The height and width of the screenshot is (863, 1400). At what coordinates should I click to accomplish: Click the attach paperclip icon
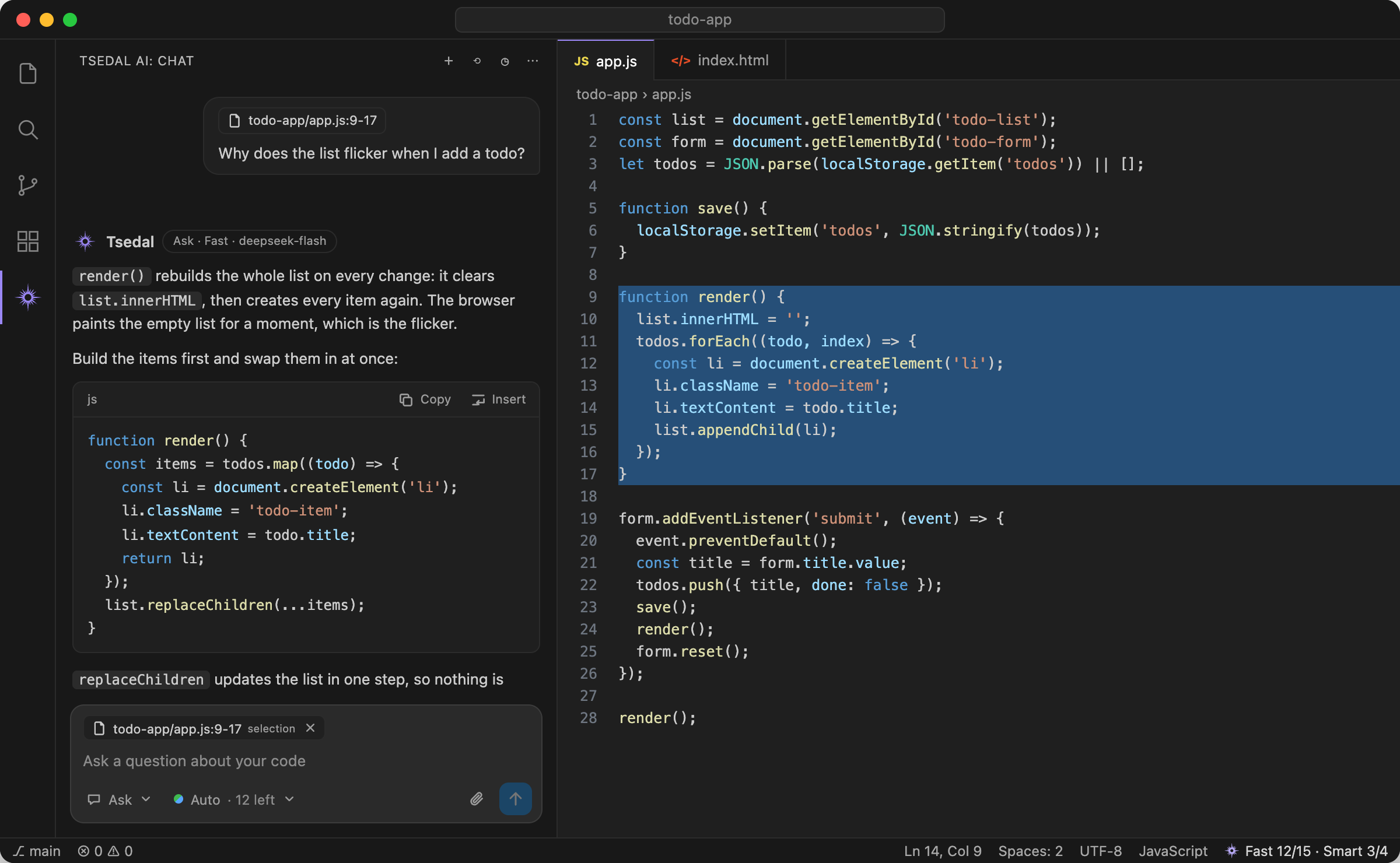(x=477, y=799)
